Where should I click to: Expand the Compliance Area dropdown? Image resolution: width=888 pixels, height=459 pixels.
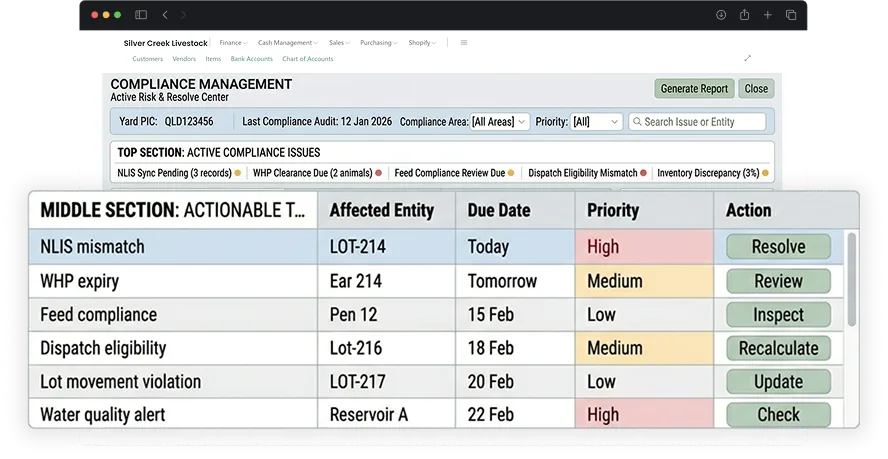500,121
